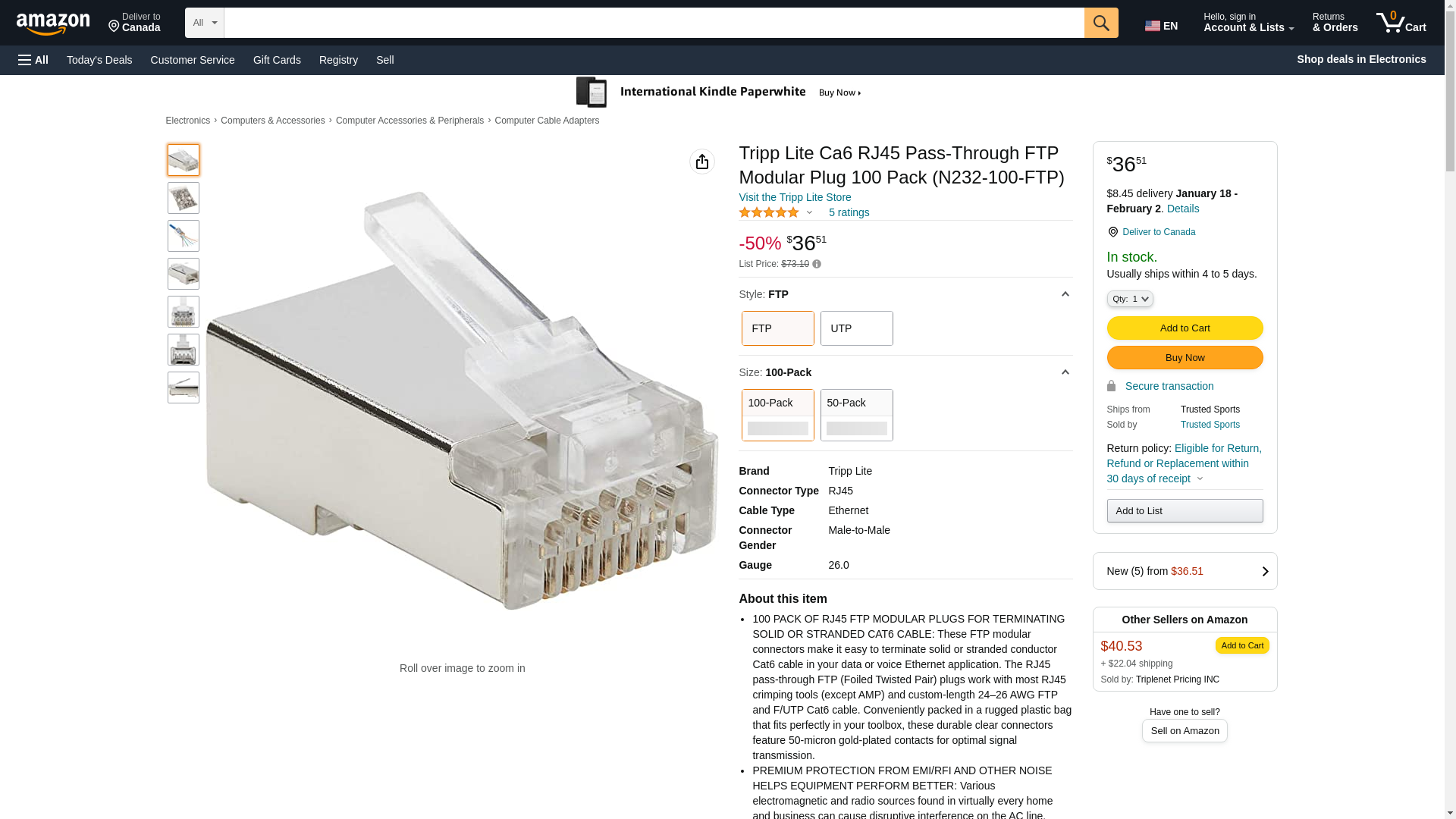Select the second product thumbnail image

point(184,198)
